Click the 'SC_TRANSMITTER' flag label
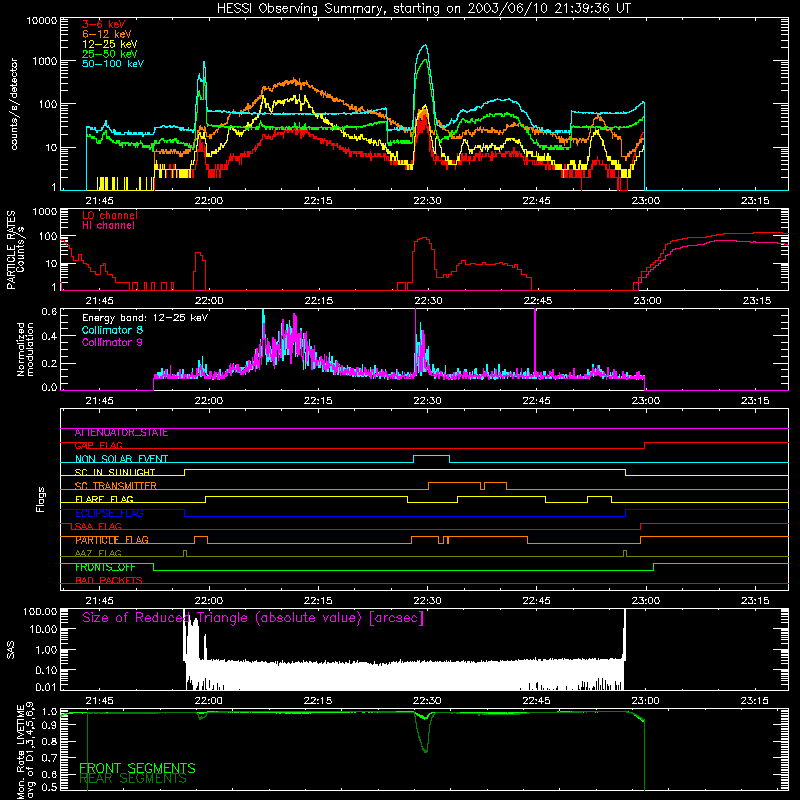The width and height of the screenshot is (800, 800). [x=115, y=486]
